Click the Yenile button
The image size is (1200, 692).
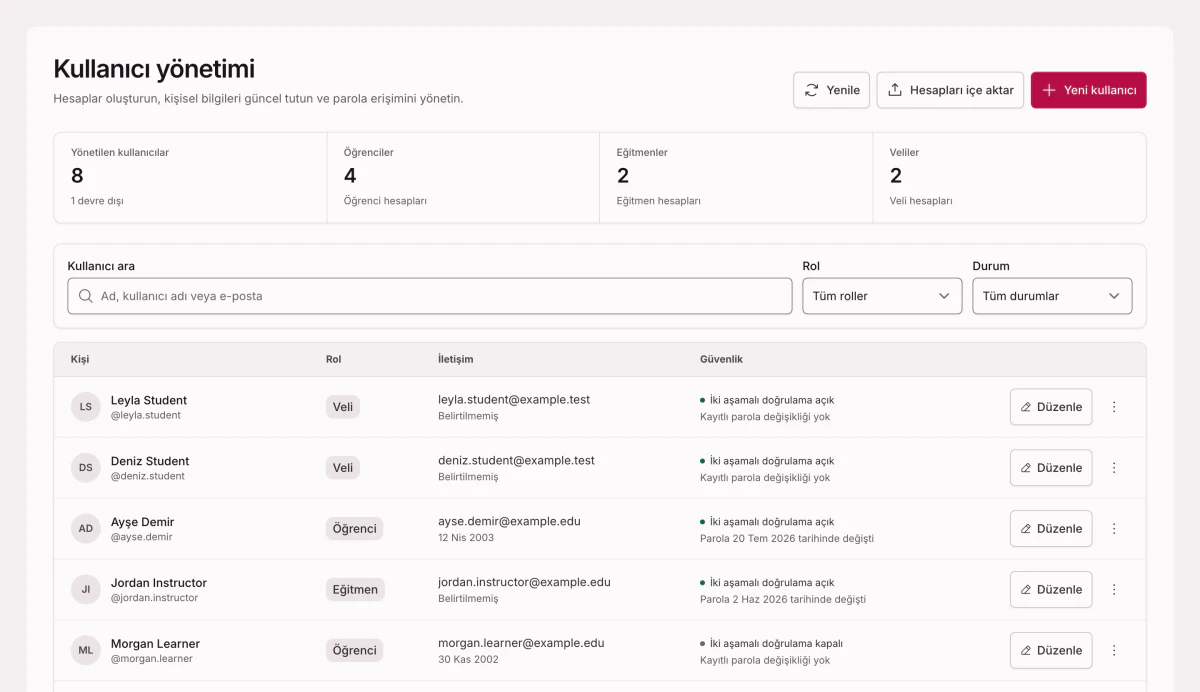pyautogui.click(x=832, y=90)
